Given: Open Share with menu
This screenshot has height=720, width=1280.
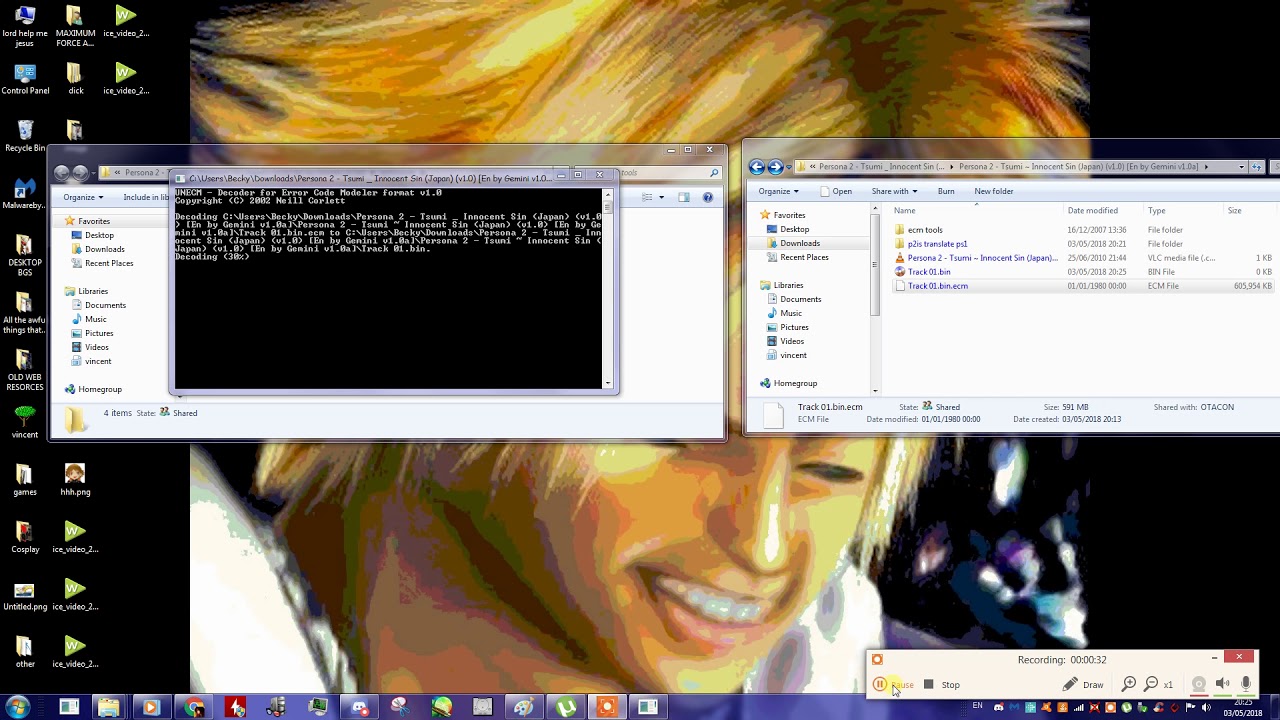Looking at the screenshot, I should [x=894, y=191].
